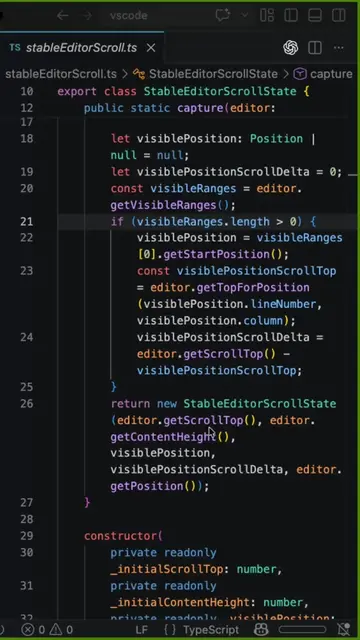Toggle the bottom panel
Viewport: 360px width, 640px height.
pyautogui.click(x=315, y=16)
